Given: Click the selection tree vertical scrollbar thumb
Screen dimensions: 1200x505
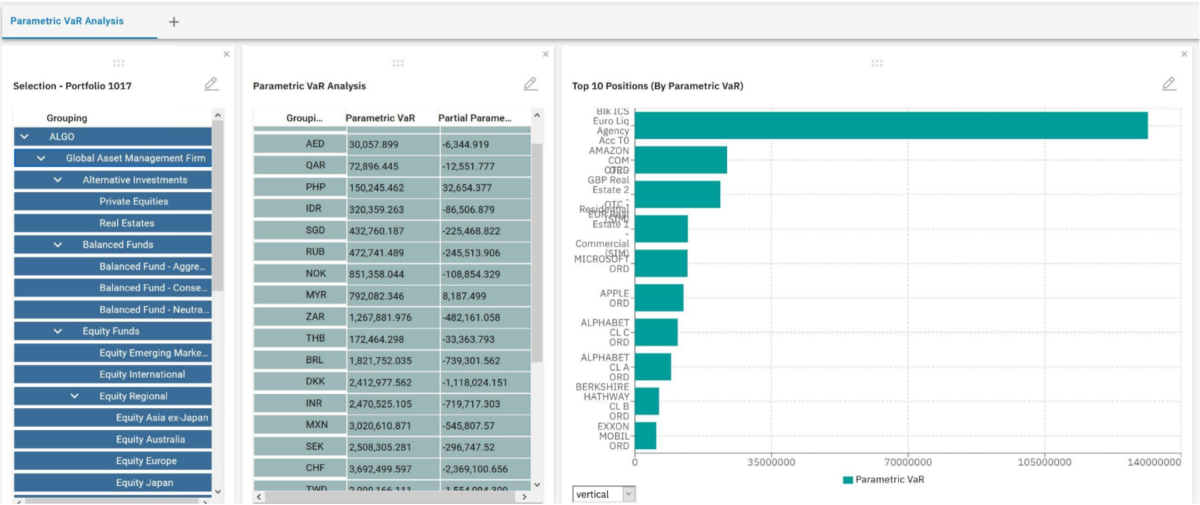Looking at the screenshot, I should tap(218, 205).
